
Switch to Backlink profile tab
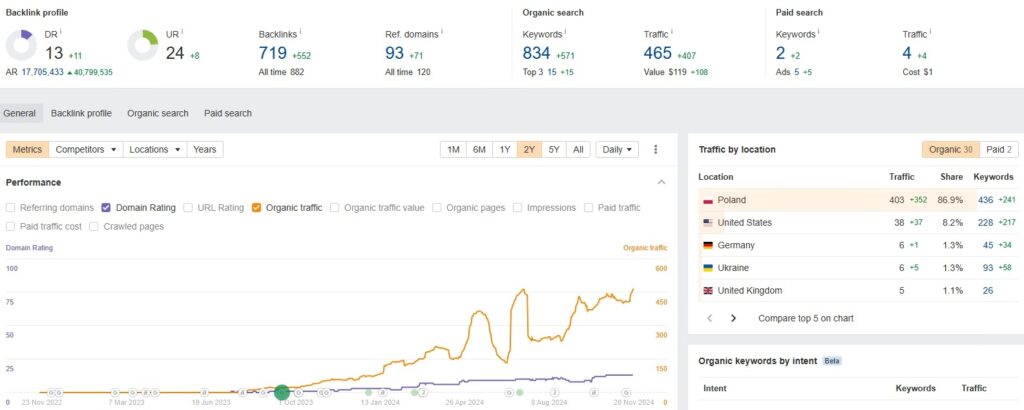tap(82, 113)
